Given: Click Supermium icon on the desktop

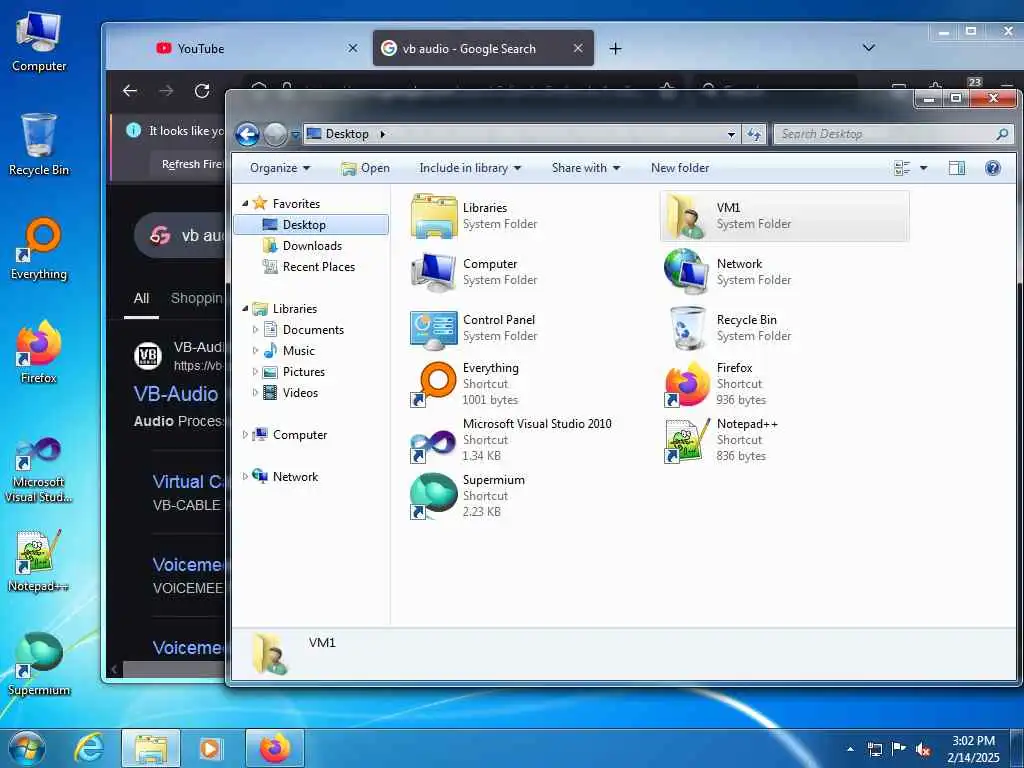Looking at the screenshot, I should pos(39,664).
